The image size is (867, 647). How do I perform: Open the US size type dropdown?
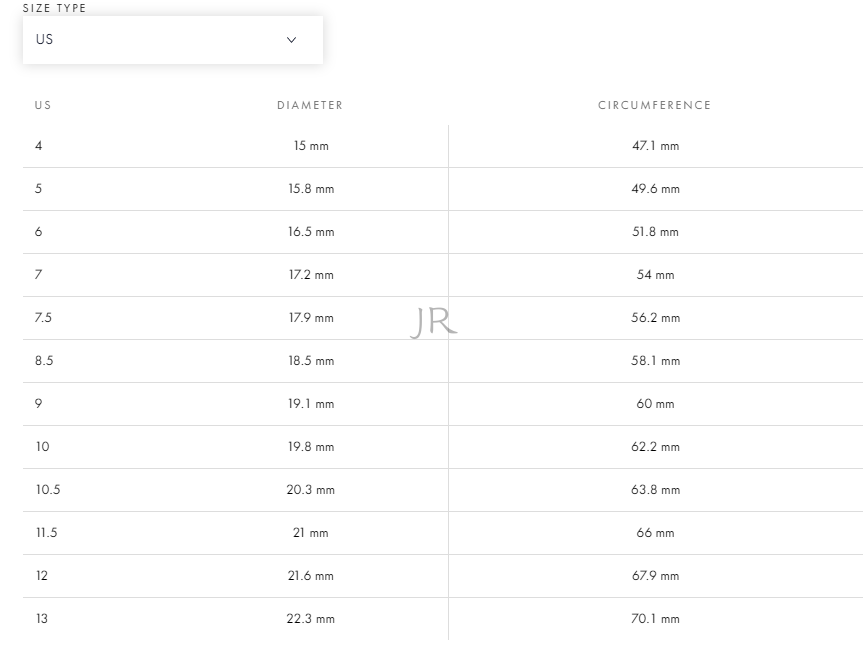tap(173, 40)
